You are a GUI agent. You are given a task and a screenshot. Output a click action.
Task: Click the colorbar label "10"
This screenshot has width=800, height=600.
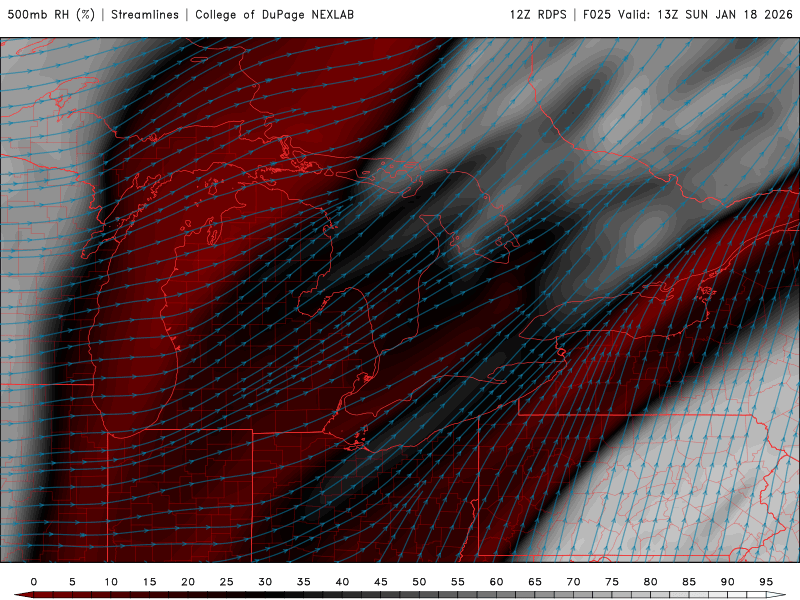[111, 582]
